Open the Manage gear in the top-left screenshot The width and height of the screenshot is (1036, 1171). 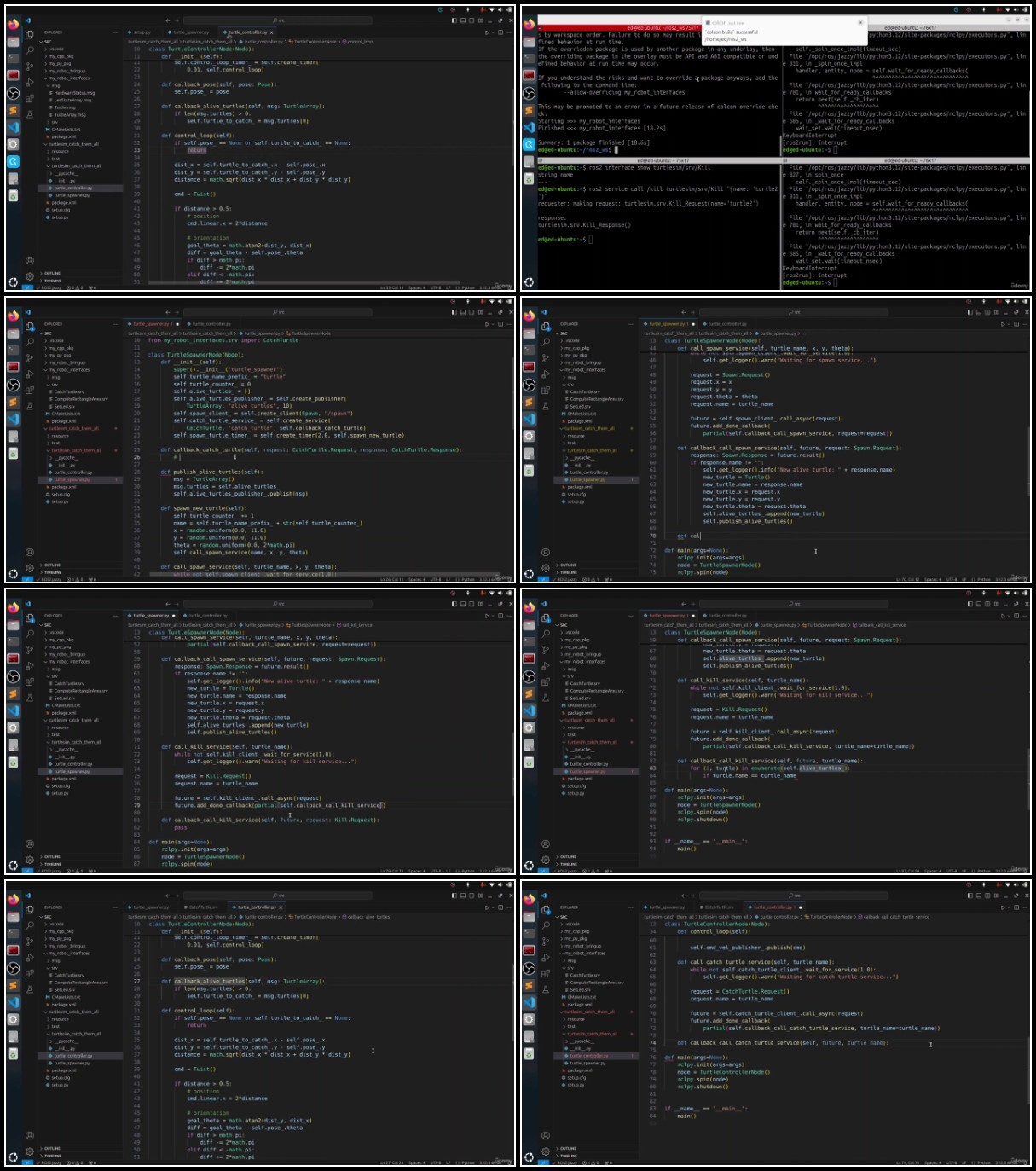click(x=30, y=276)
